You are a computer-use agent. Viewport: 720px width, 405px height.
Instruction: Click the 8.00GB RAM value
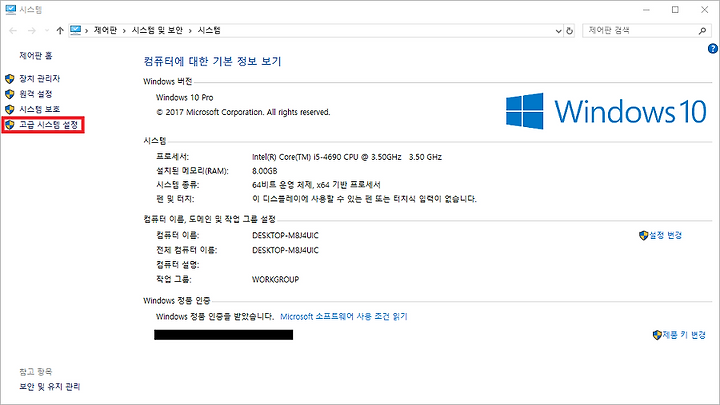pyautogui.click(x=264, y=171)
